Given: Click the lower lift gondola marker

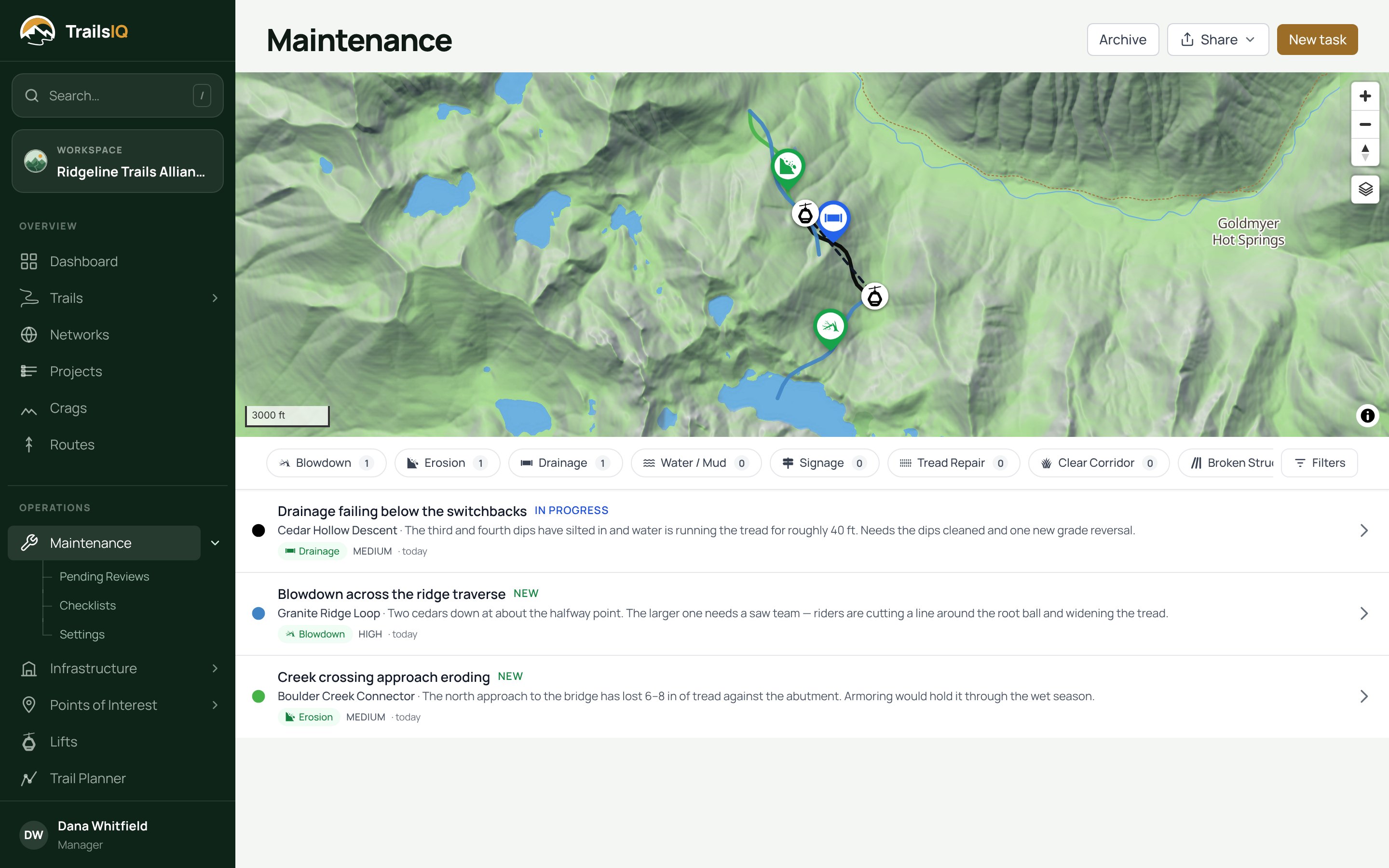Looking at the screenshot, I should pos(874,296).
